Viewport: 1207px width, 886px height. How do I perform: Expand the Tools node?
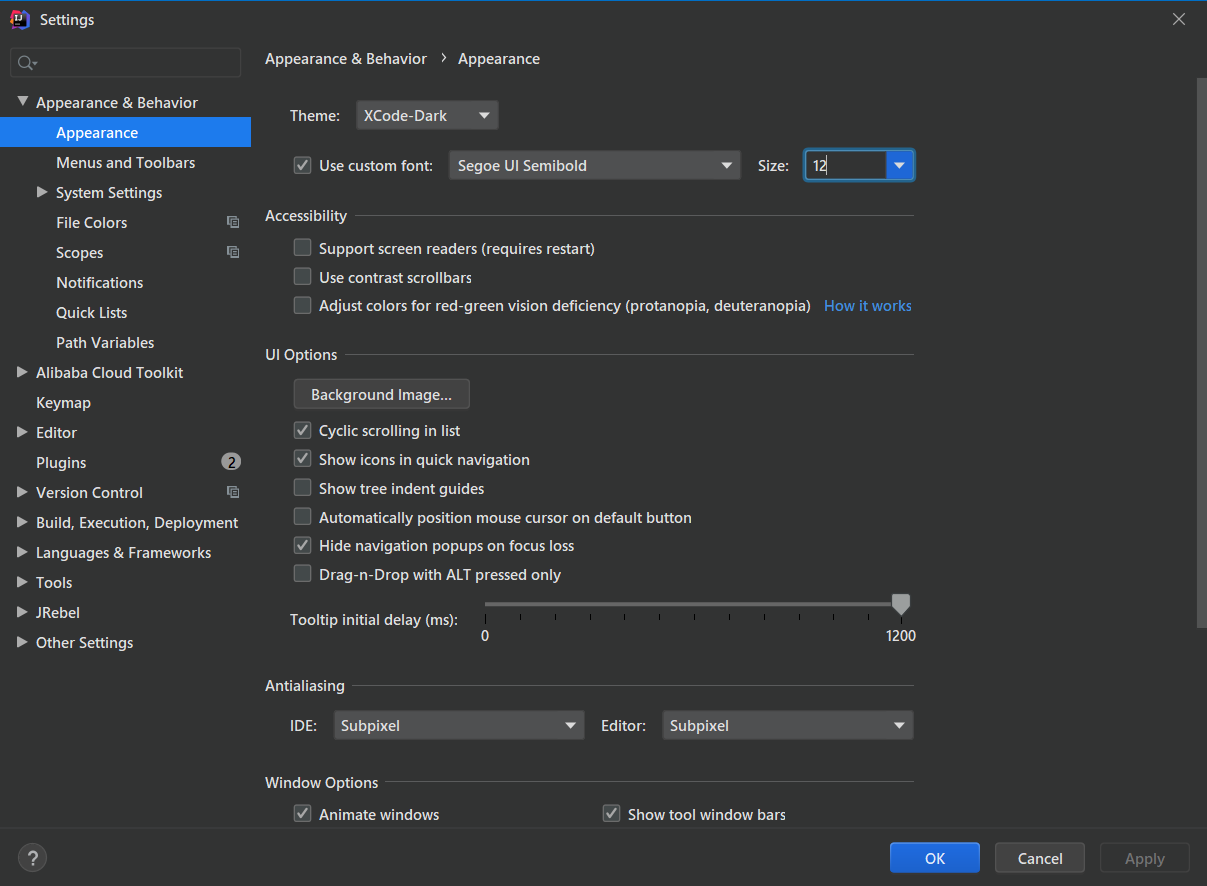pos(23,582)
